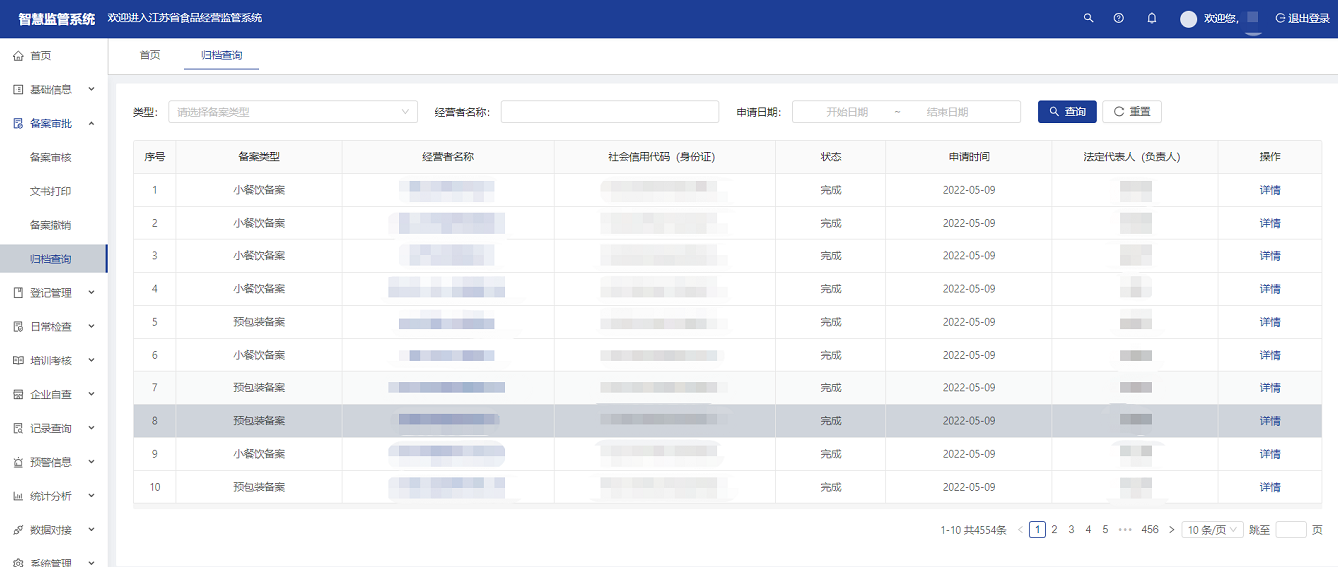Click the 经营者名称 input field
The image size is (1338, 567).
[609, 112]
